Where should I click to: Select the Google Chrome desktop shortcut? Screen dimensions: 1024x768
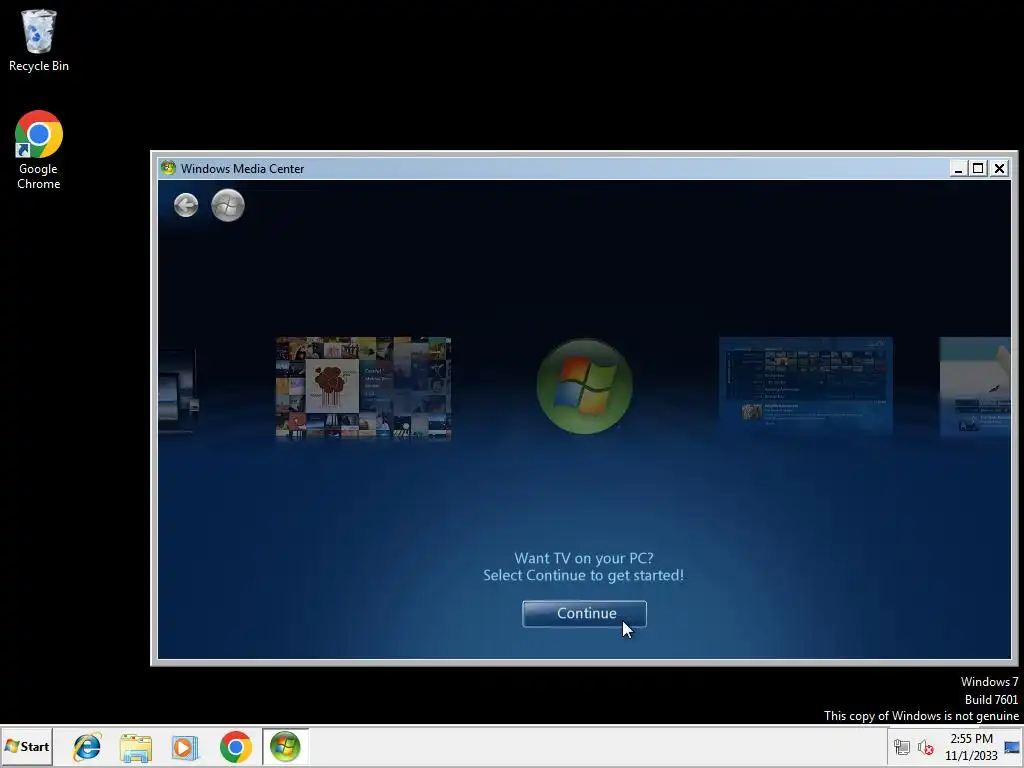point(39,150)
